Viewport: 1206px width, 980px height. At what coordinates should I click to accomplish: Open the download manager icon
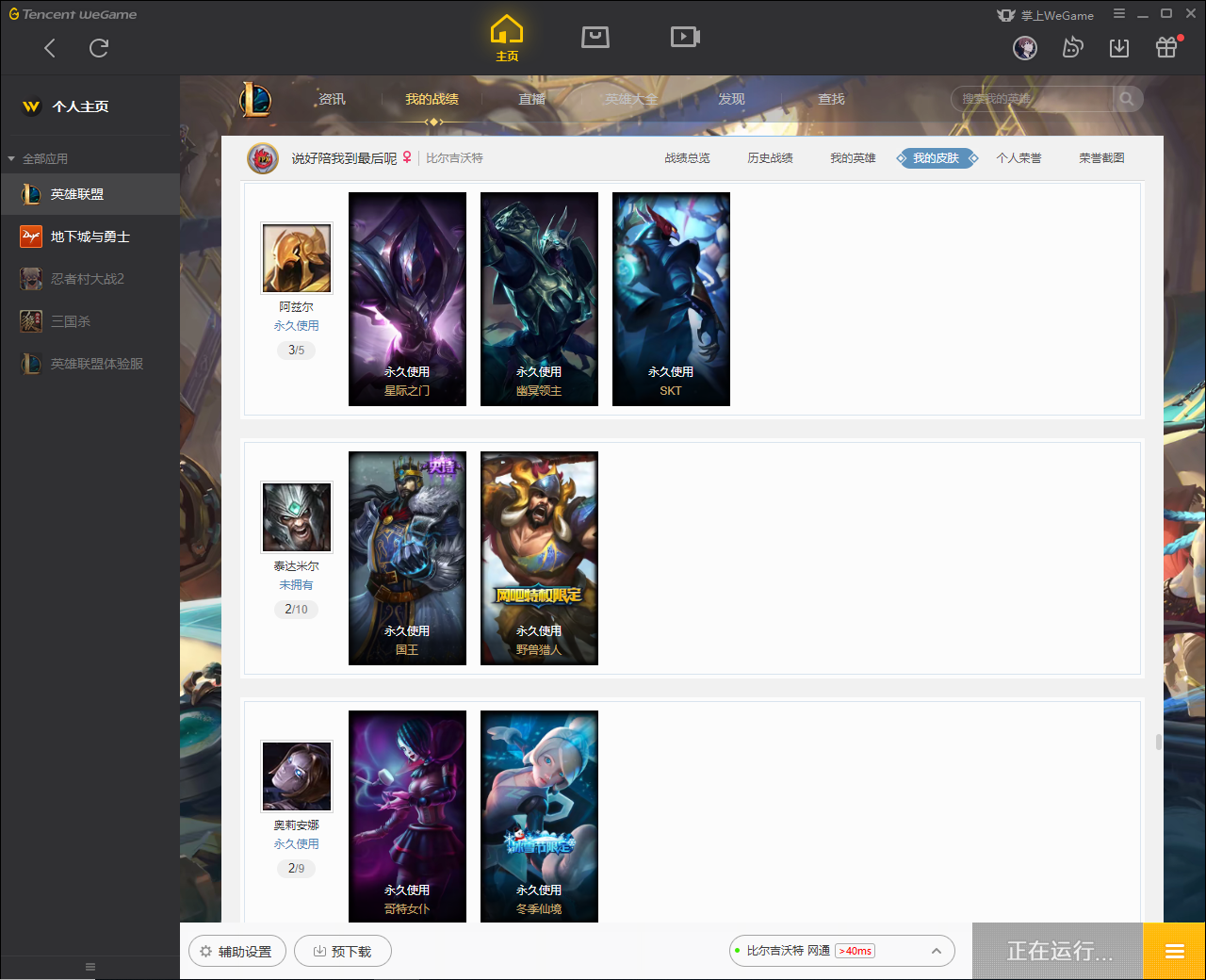1119,47
